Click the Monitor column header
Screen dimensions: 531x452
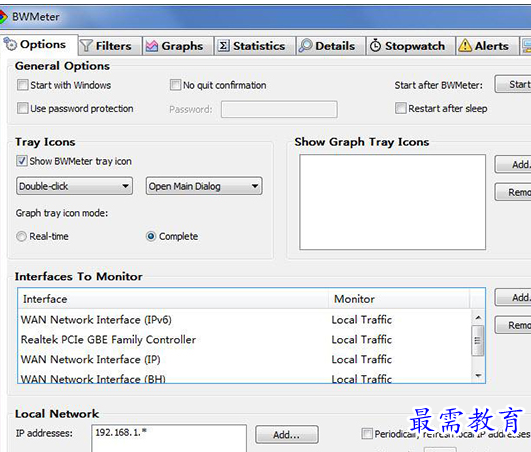[x=399, y=299]
